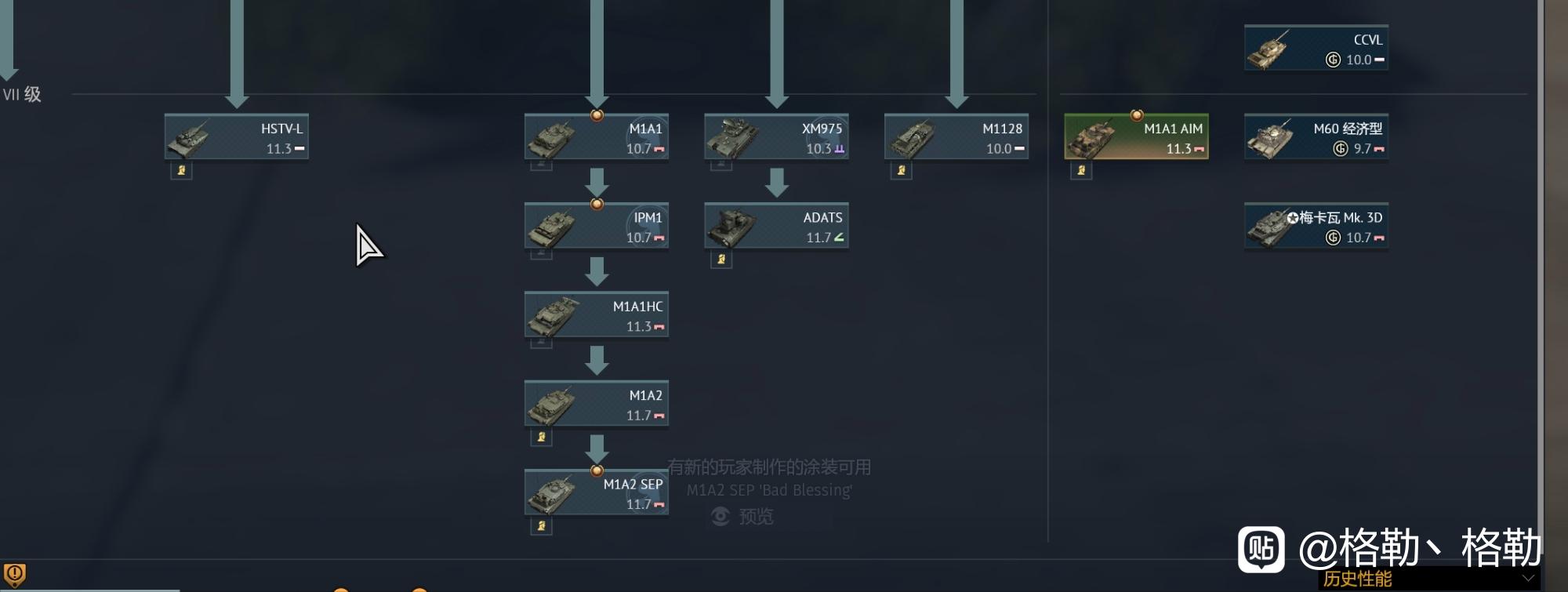The image size is (1568, 592).
Task: Preview the 'Bad Blessing' skin via eye icon
Action: (720, 517)
